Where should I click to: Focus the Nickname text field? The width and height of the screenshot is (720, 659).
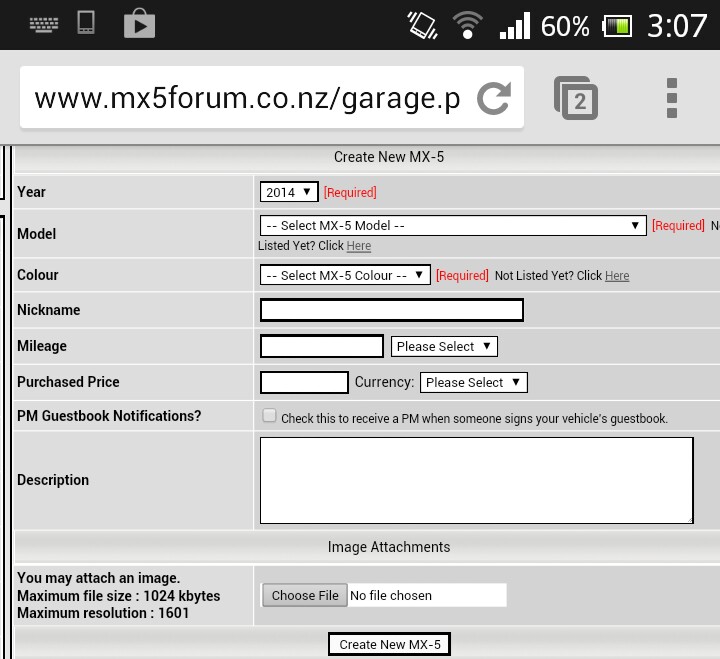pos(391,310)
